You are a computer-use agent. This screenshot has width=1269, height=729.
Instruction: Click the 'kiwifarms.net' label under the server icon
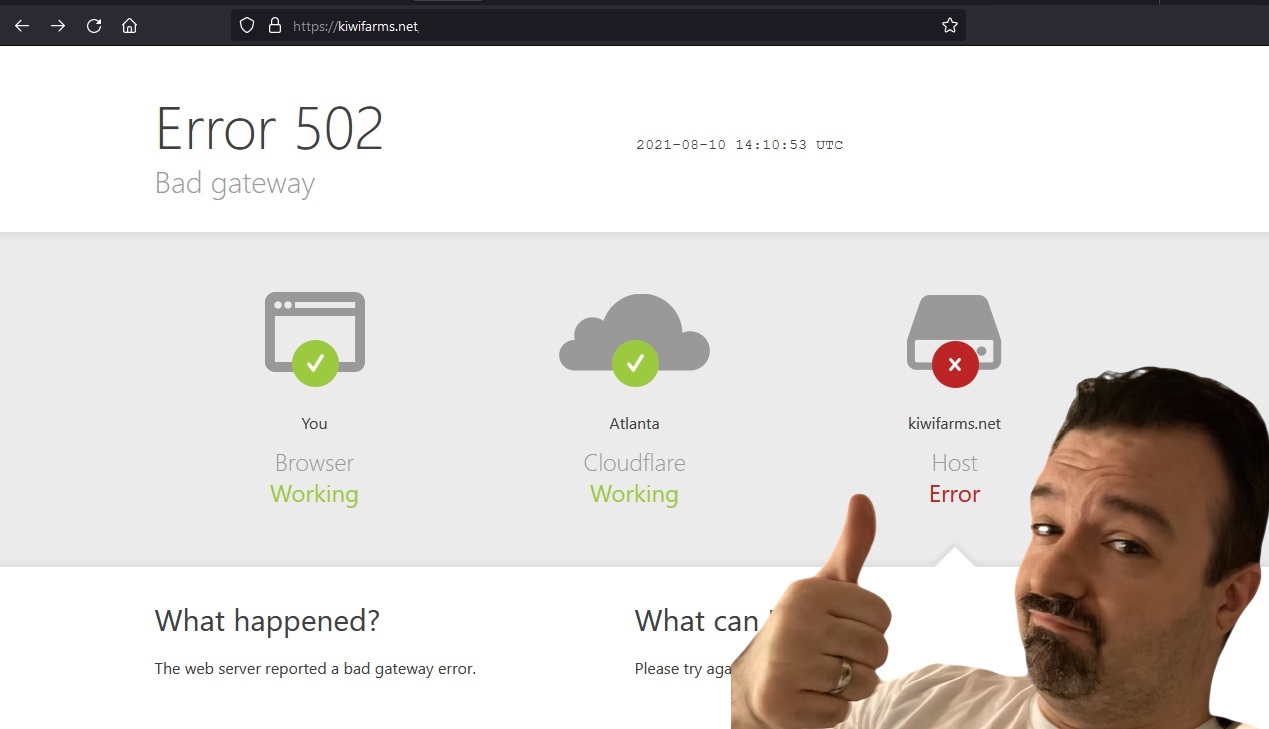(954, 424)
